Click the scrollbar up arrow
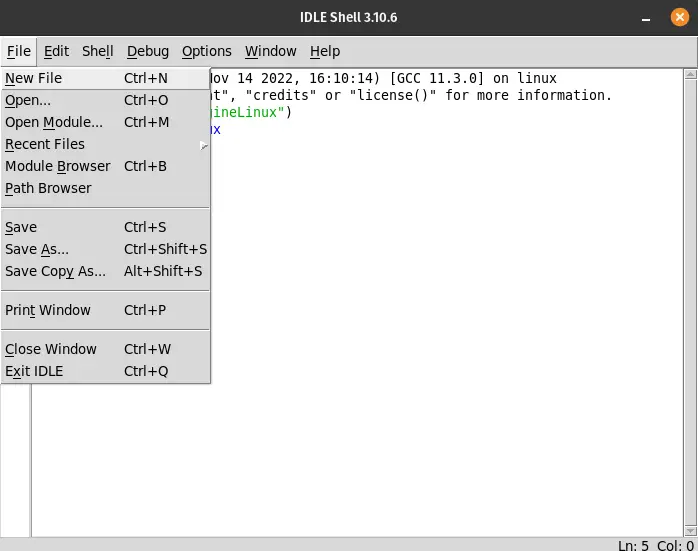The width and height of the screenshot is (698, 551). point(690,74)
